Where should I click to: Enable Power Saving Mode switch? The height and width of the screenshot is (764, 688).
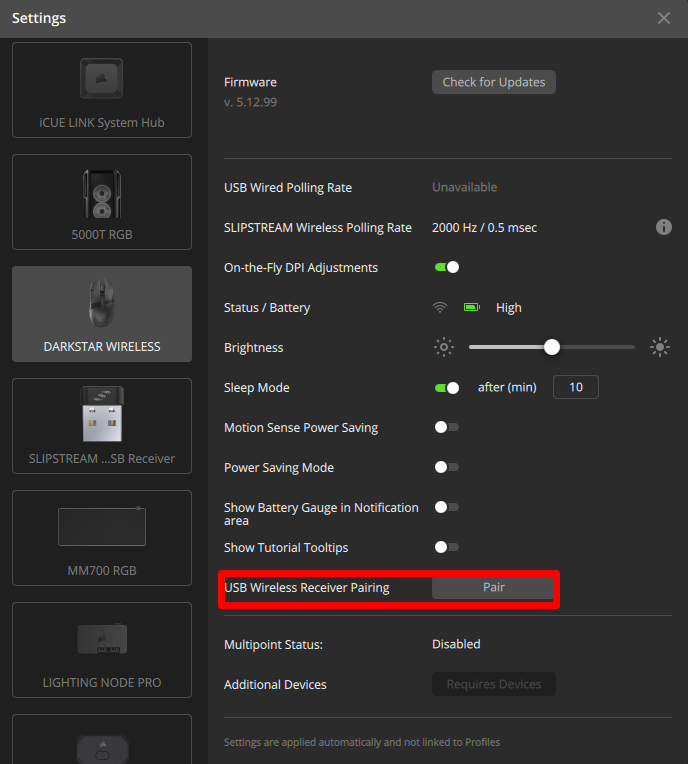pyautogui.click(x=447, y=467)
